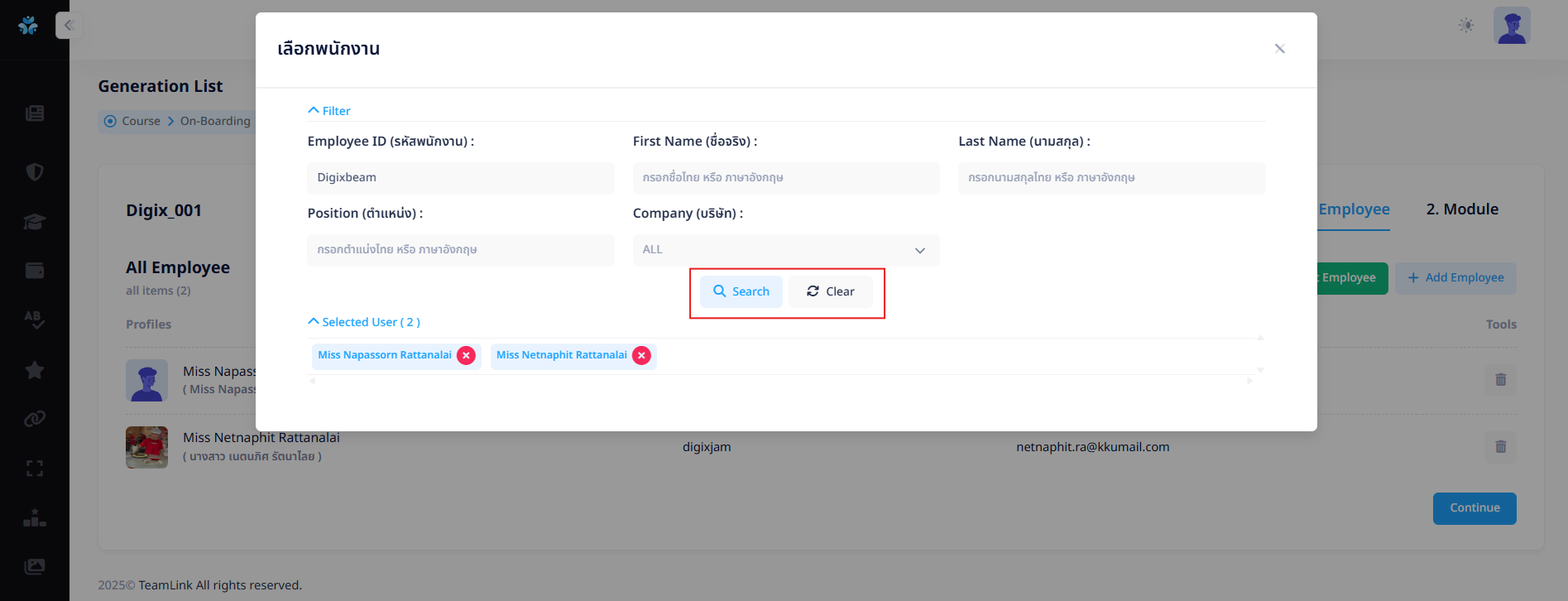
Task: Collapse the sidebar with double-chevron icon
Action: coord(69,26)
